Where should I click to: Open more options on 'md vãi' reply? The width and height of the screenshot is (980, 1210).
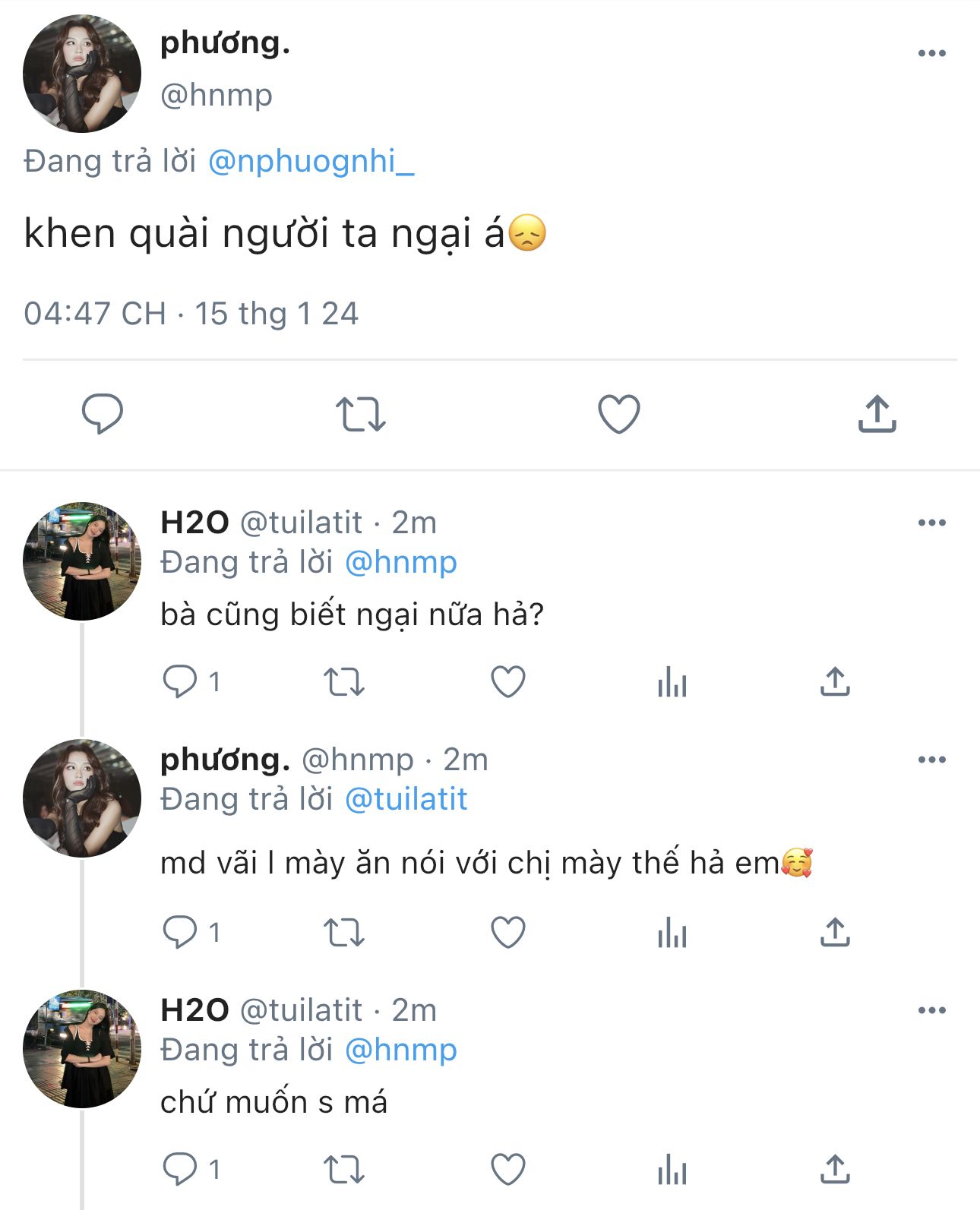coord(932,760)
